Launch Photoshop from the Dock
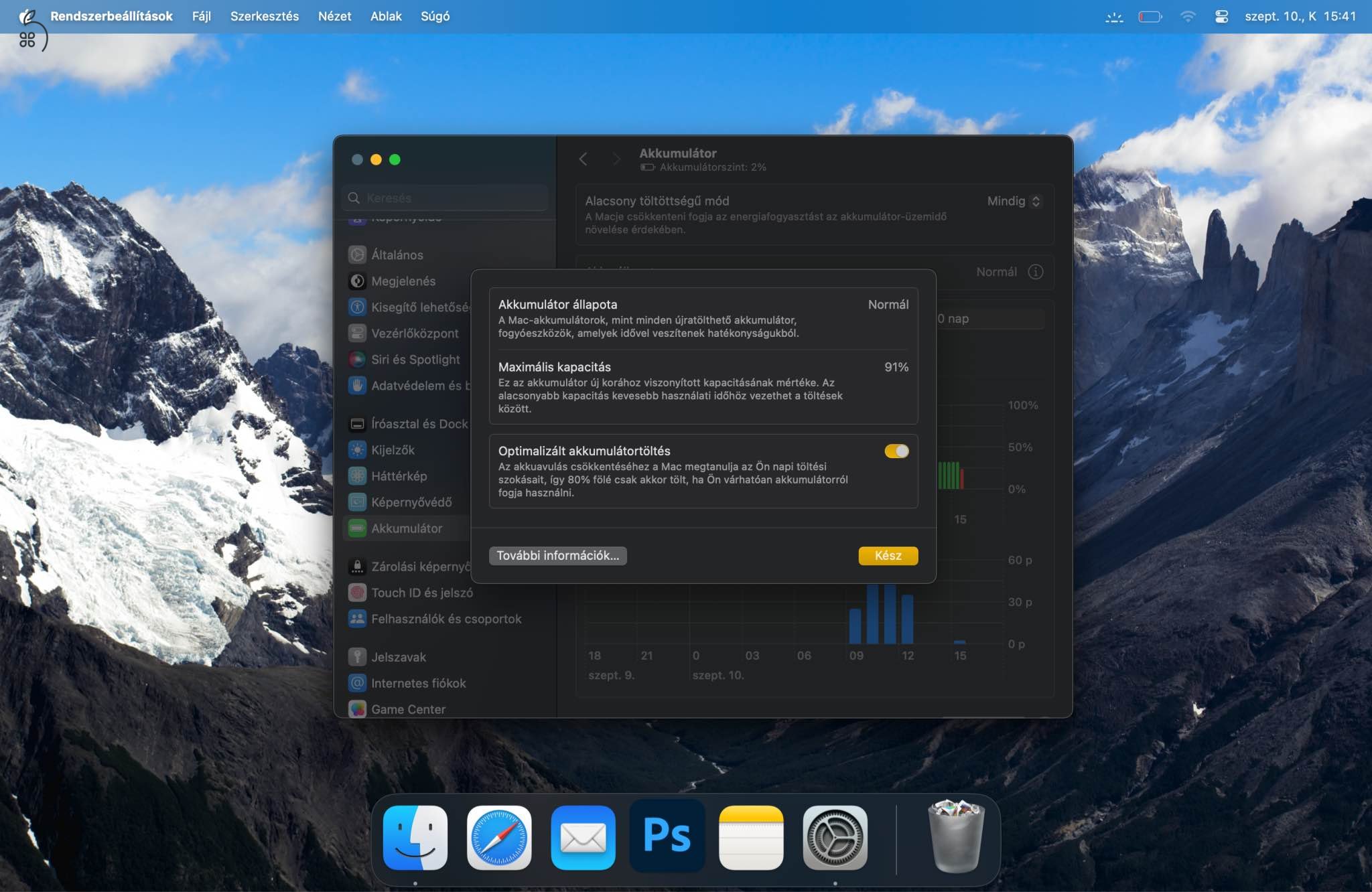1372x892 pixels. point(667,836)
